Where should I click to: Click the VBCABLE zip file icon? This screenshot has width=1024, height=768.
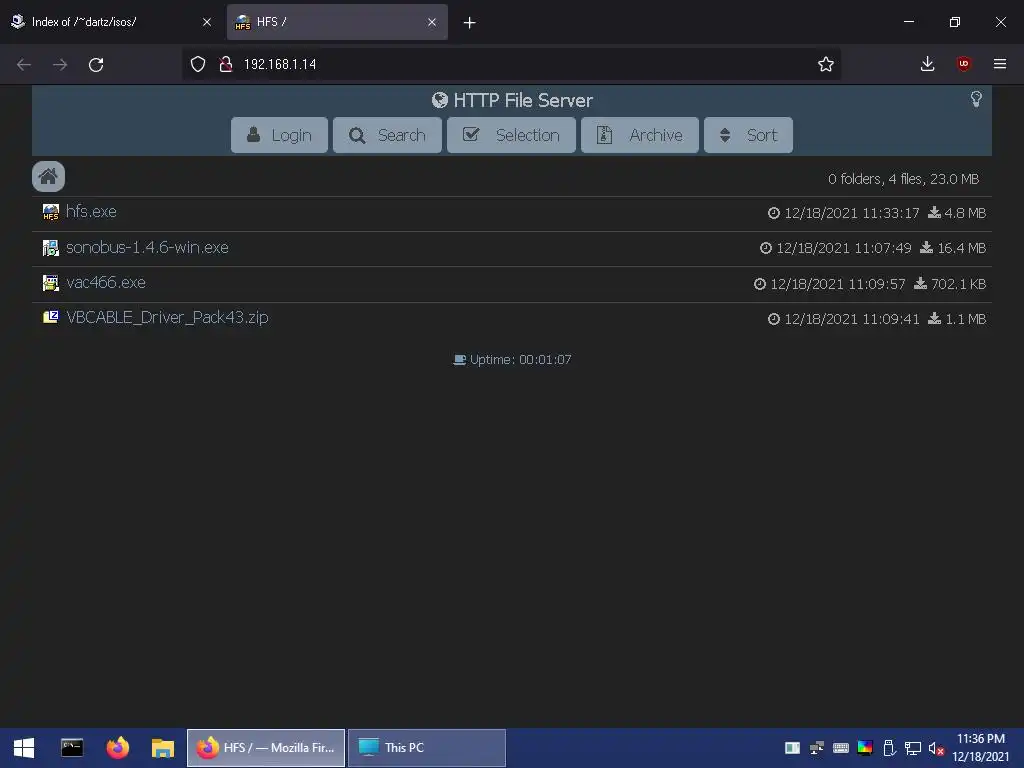point(50,317)
